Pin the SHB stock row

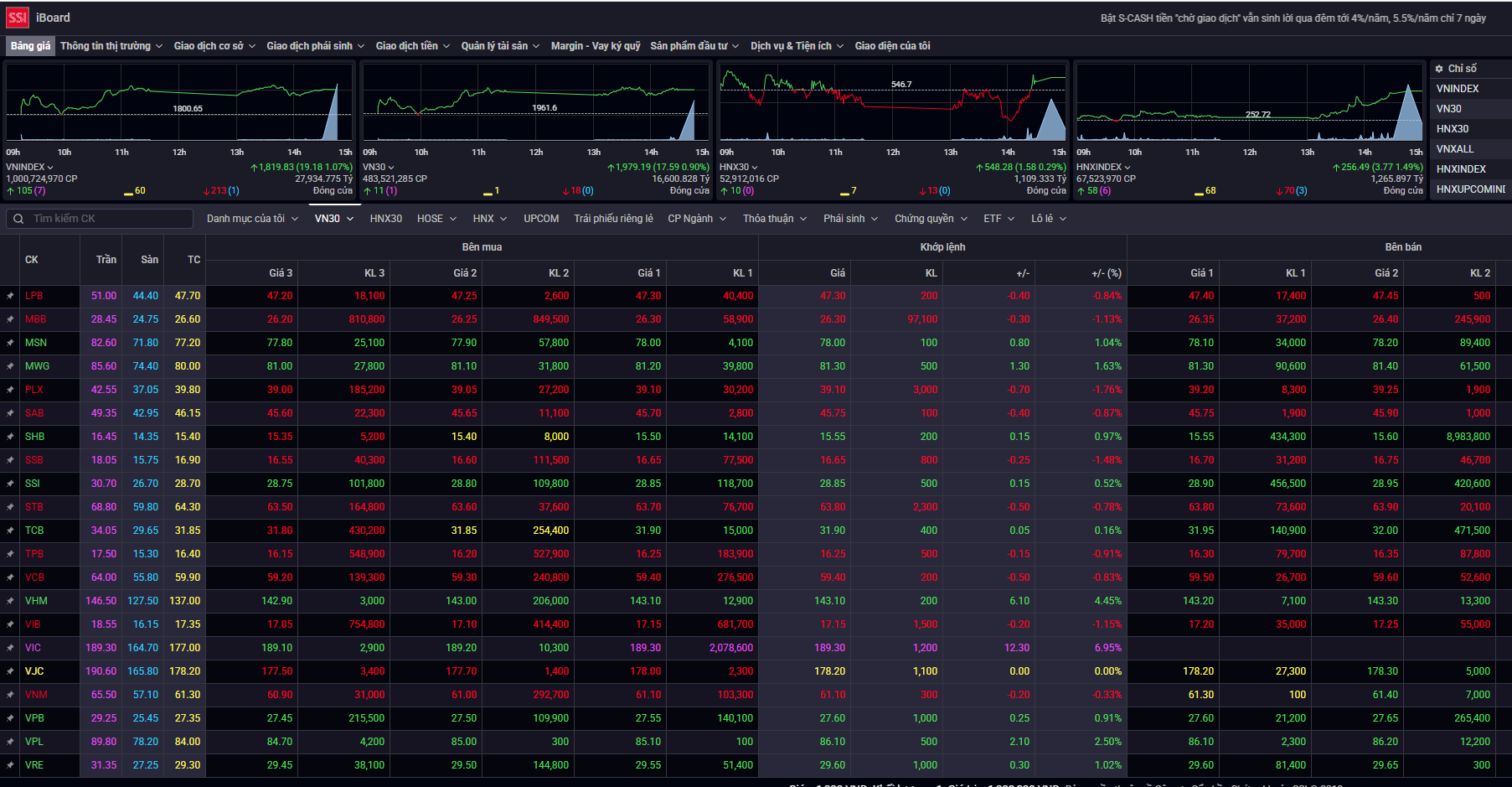[x=10, y=437]
